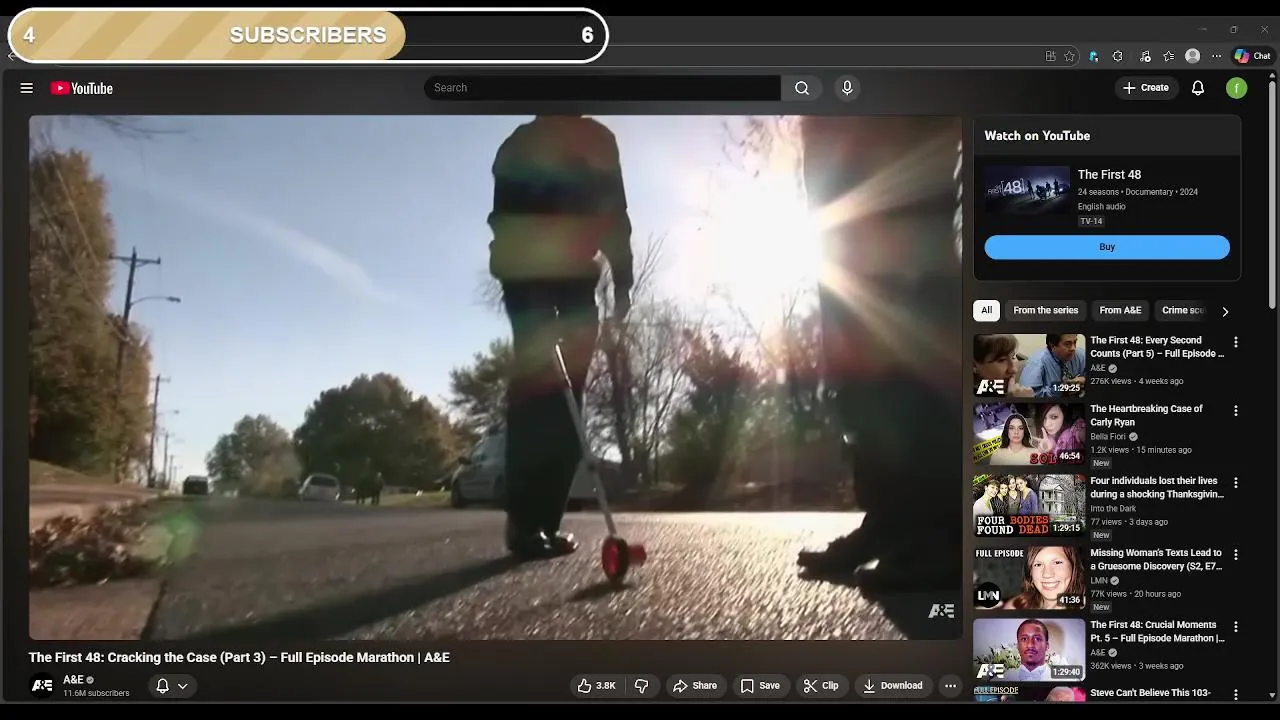The height and width of the screenshot is (720, 1280).
Task: Open Bella Fiori channel name
Action: pyautogui.click(x=1108, y=437)
